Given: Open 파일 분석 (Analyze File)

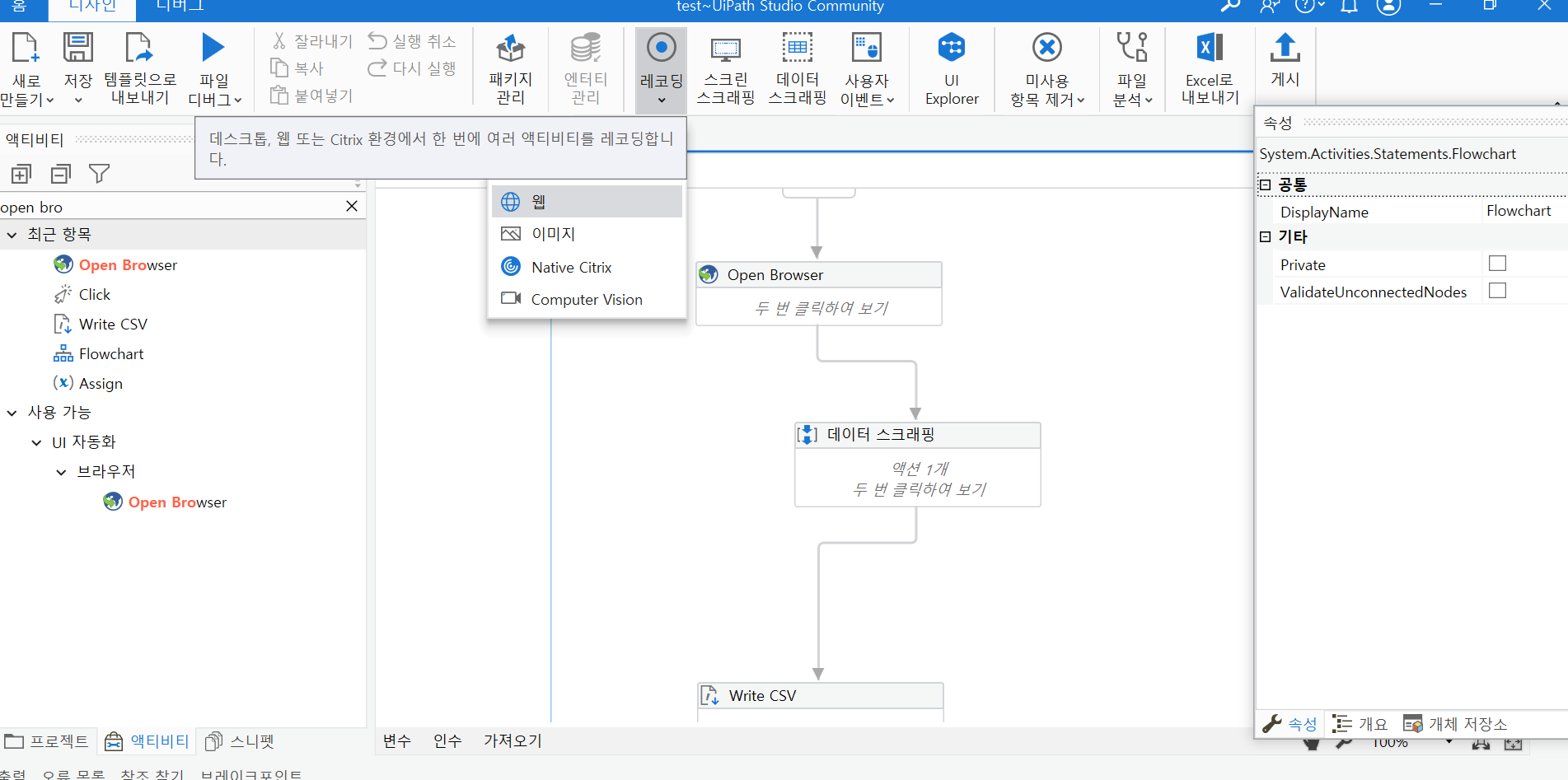Looking at the screenshot, I should coord(1132,69).
